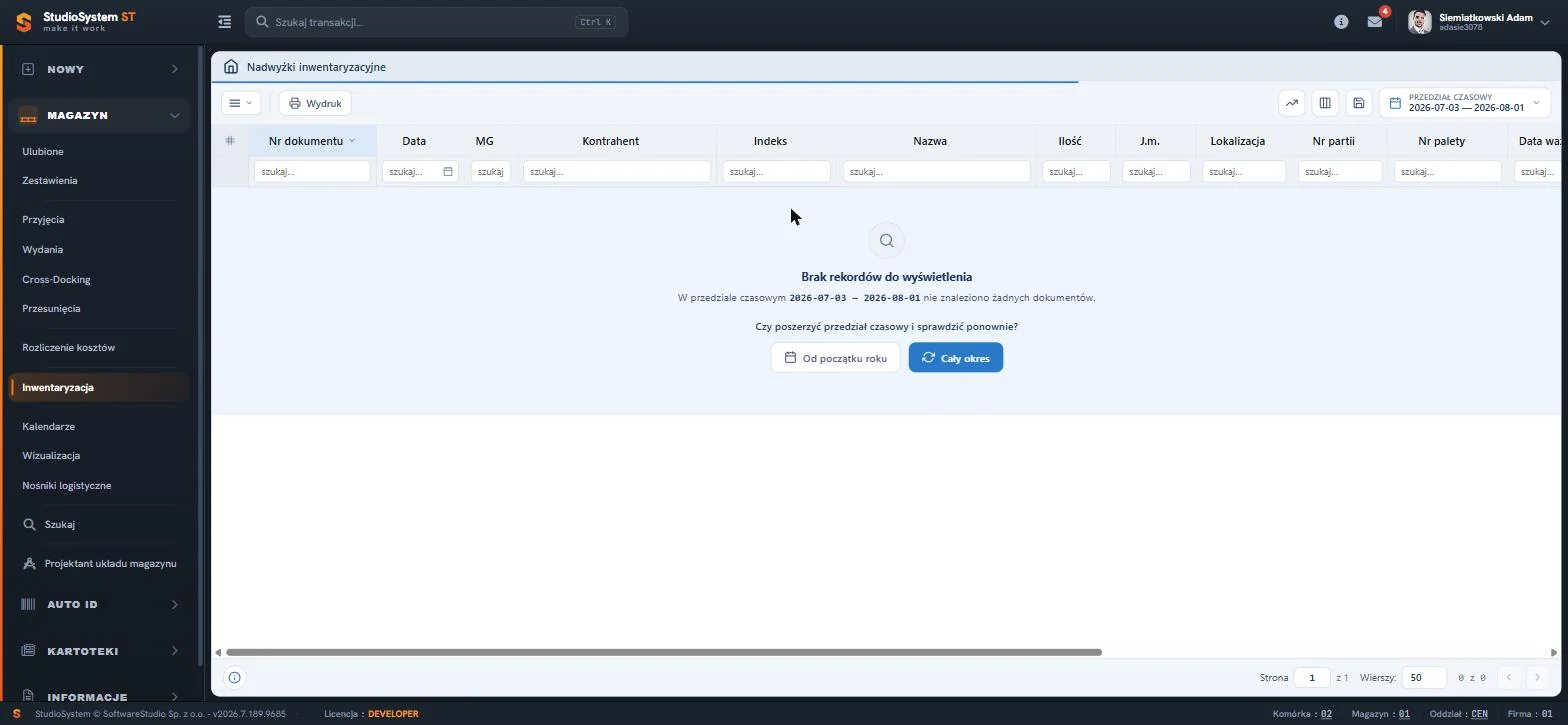Collapse the sidebar menu toggle icon

coord(224,21)
